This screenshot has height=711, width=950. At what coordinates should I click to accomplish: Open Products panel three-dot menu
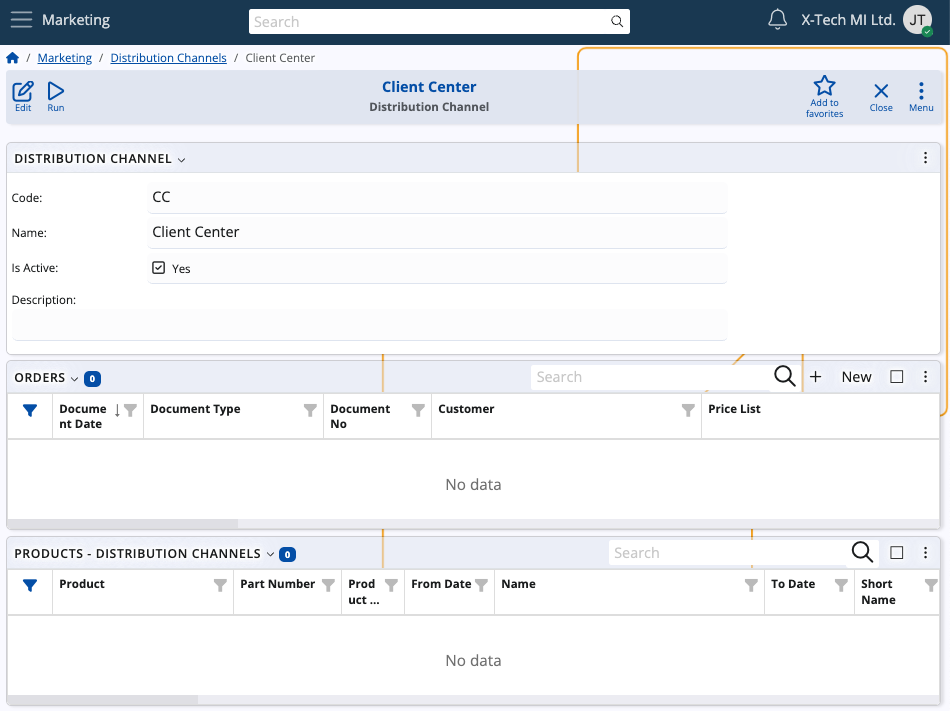[x=925, y=552]
